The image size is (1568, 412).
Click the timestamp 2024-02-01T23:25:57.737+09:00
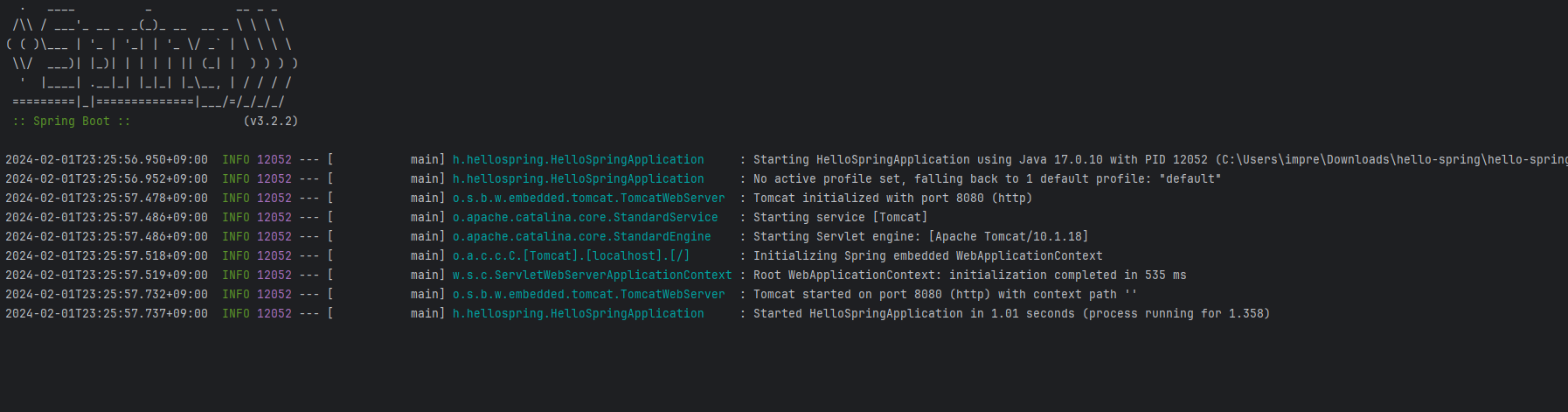point(107,314)
